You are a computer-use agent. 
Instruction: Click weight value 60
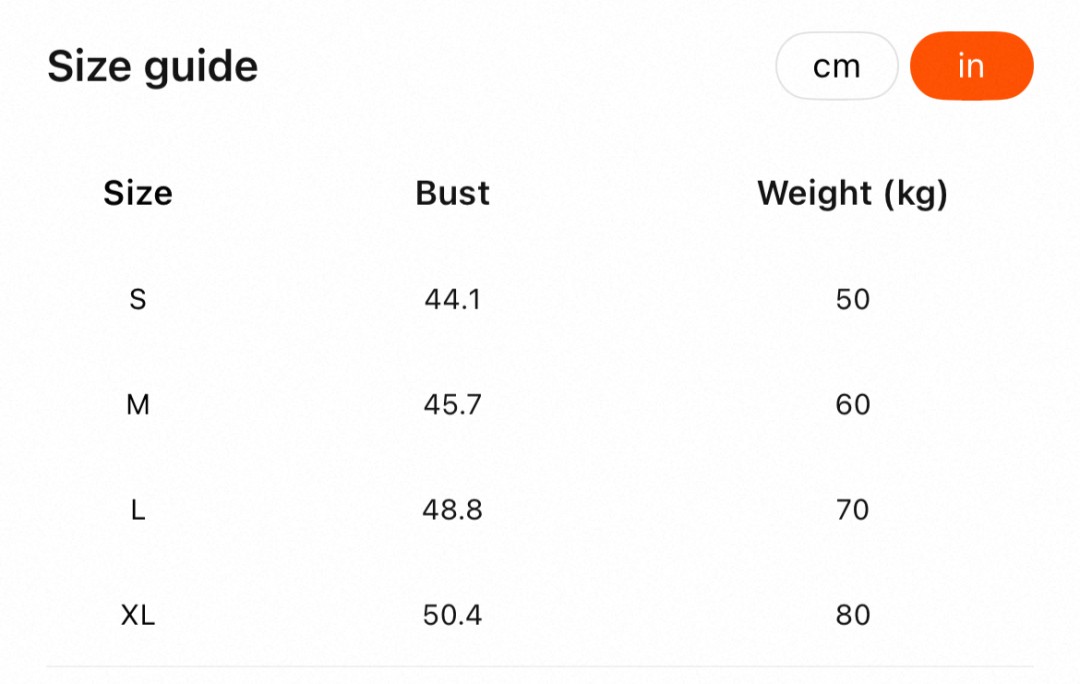point(853,405)
